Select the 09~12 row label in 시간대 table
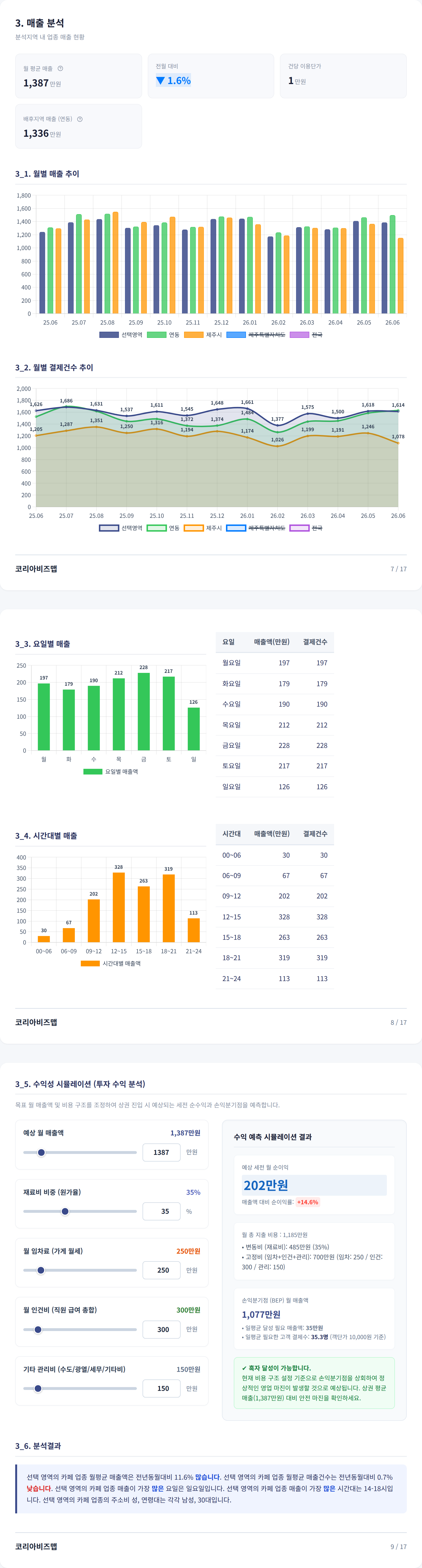This screenshot has width=422, height=1568. (231, 896)
